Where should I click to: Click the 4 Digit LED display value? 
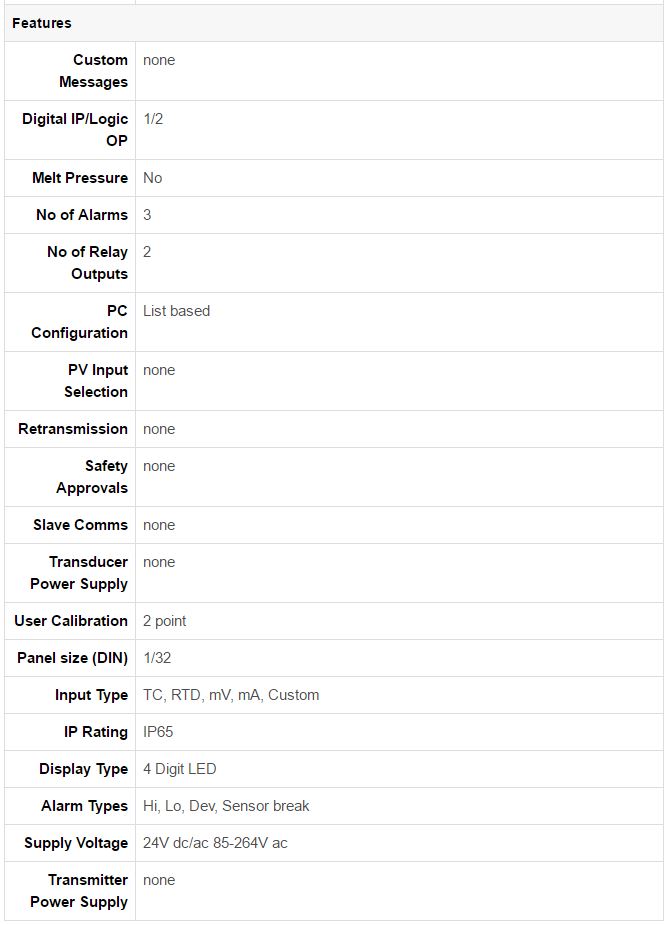(180, 769)
